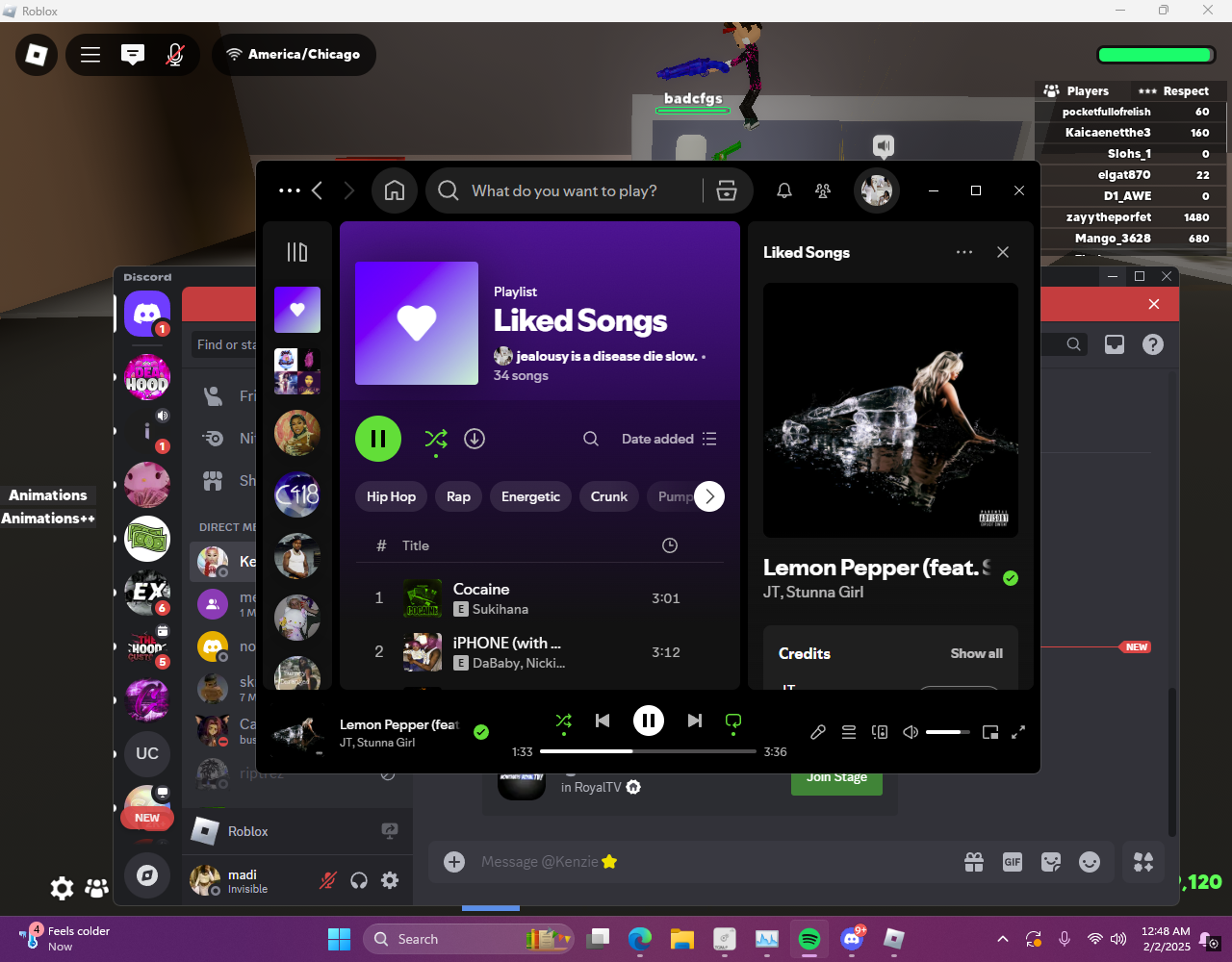Click the Animations button in Roblox

(x=48, y=495)
